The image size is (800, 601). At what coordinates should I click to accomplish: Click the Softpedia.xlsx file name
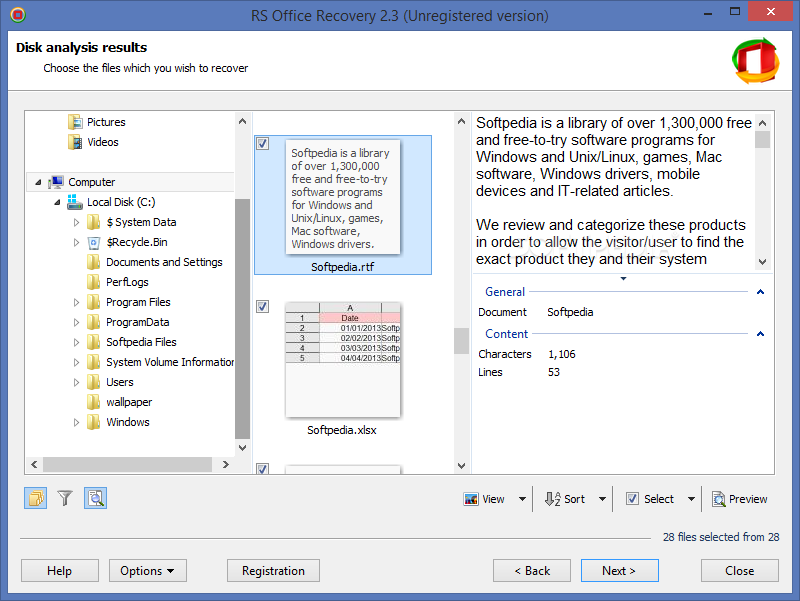tap(341, 430)
